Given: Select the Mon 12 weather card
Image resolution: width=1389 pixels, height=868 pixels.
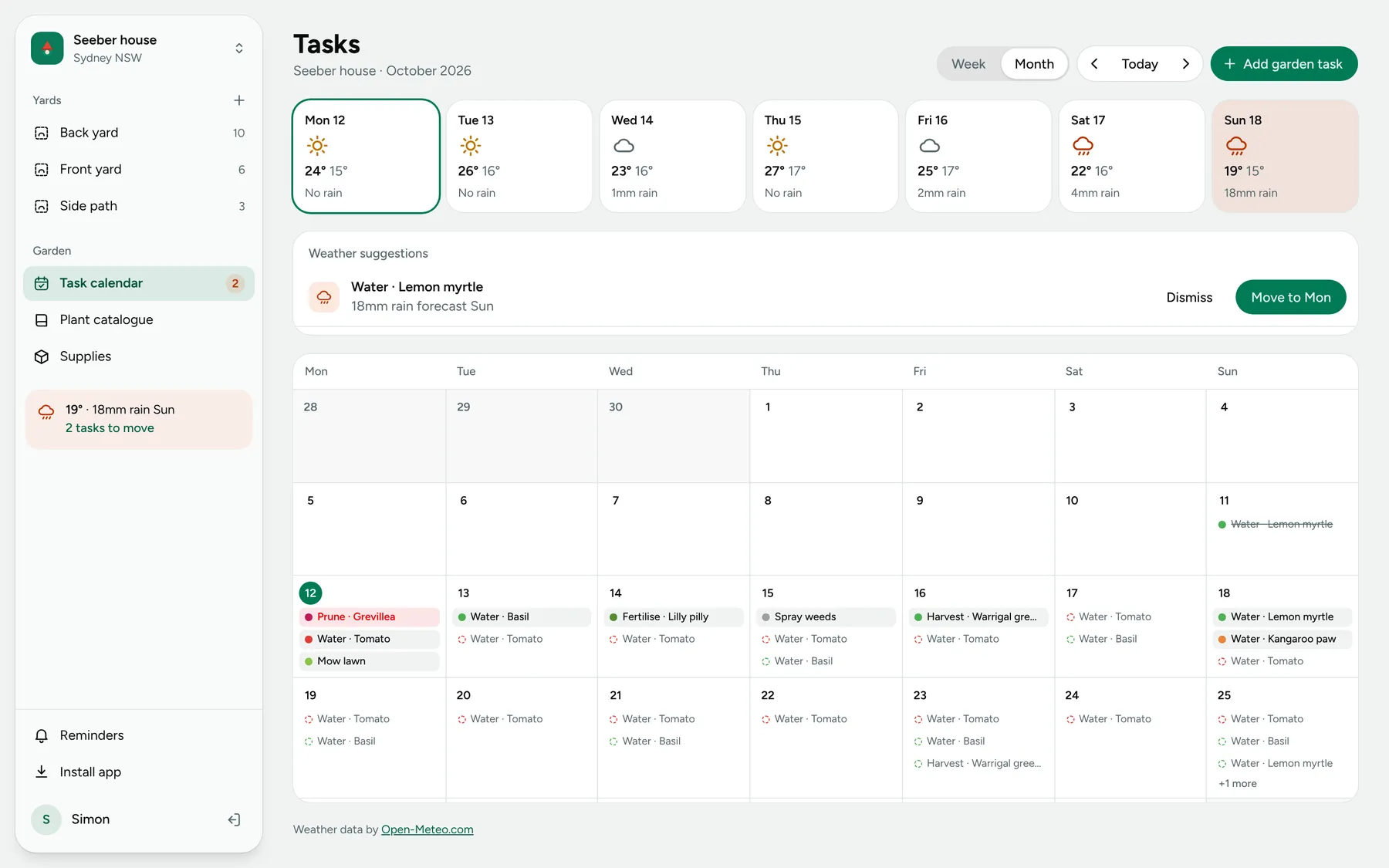Looking at the screenshot, I should pos(366,156).
